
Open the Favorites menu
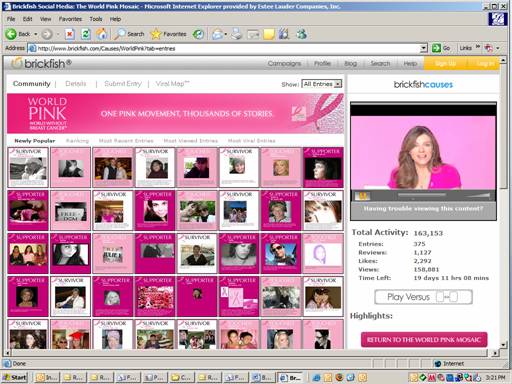[x=70, y=19]
